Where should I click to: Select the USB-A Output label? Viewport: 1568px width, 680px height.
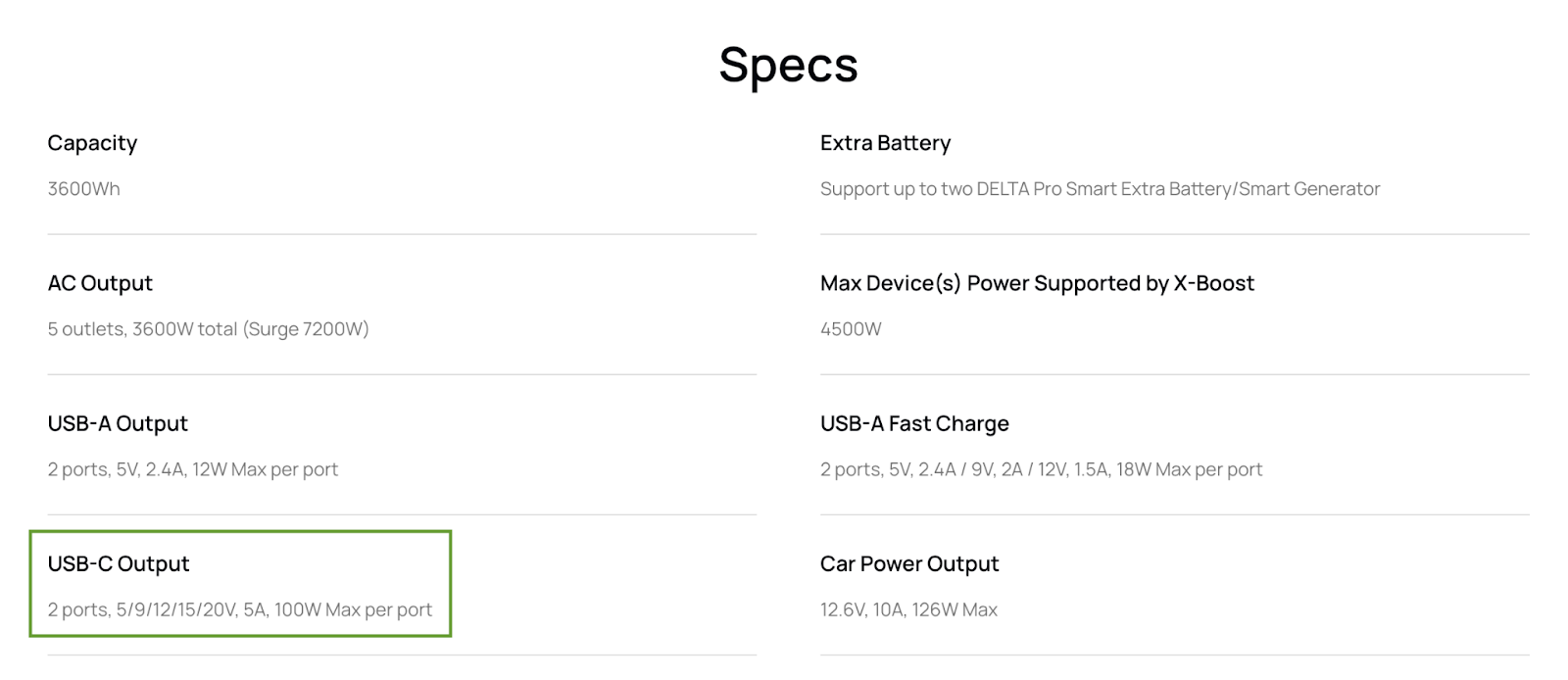(118, 423)
